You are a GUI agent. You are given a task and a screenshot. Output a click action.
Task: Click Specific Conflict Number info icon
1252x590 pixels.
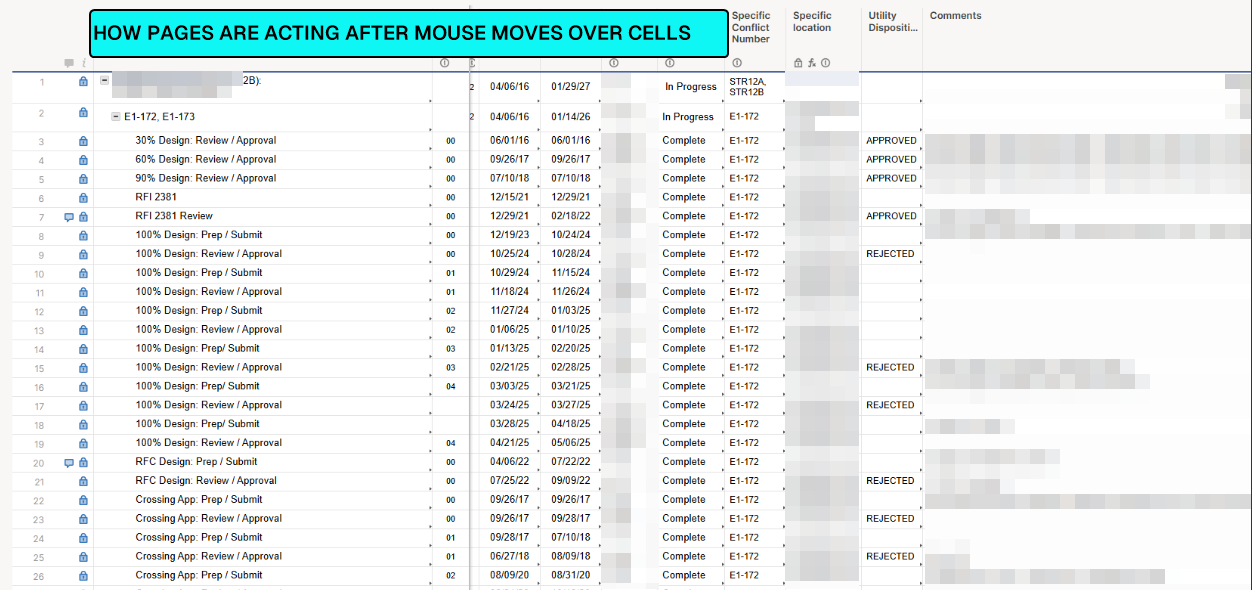point(737,63)
